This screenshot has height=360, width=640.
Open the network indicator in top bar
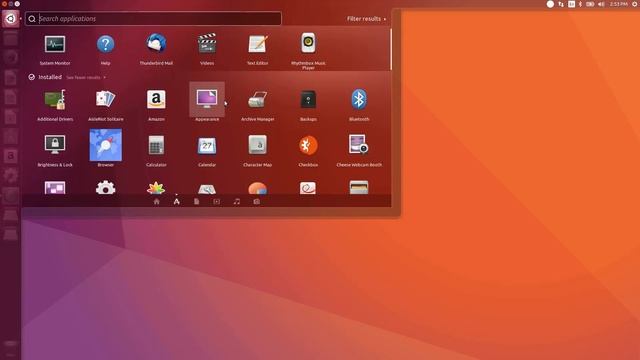coord(561,4)
